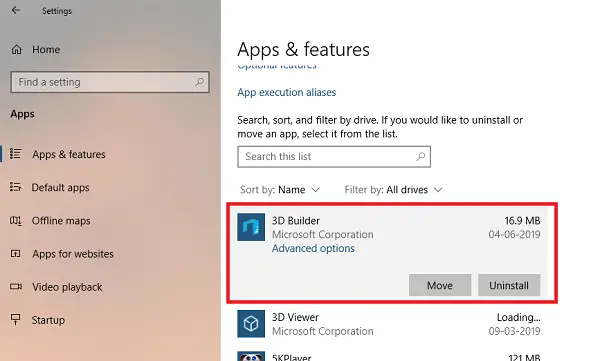
Task: Open the Default apps section
Action: (60, 188)
